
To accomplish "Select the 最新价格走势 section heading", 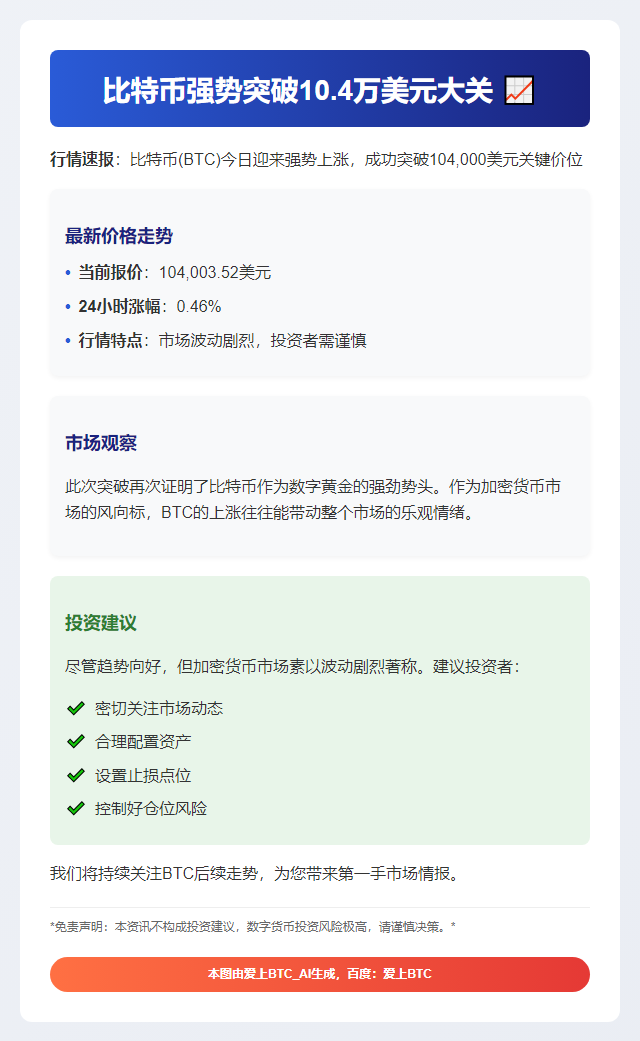I will (119, 236).
